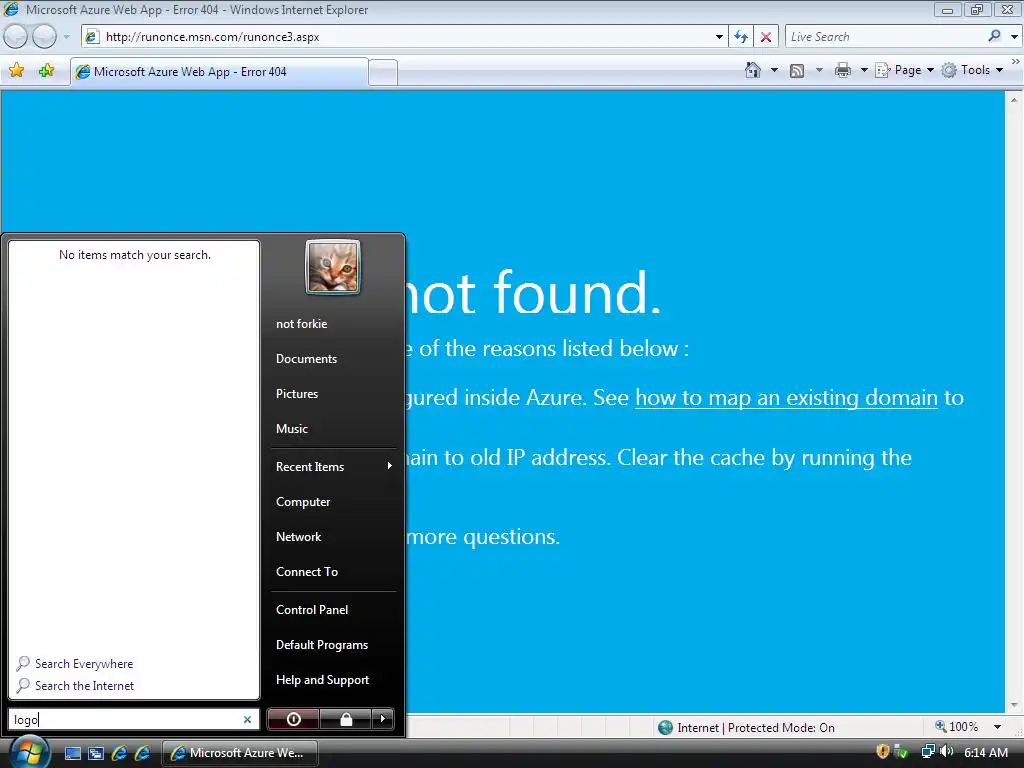The height and width of the screenshot is (768, 1024).
Task: Click the IE Back navigation button
Action: pos(15,37)
